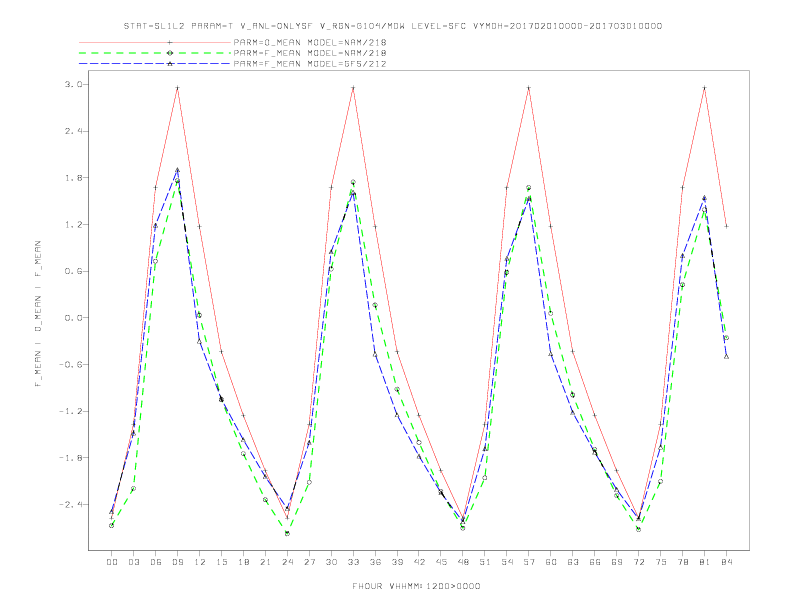This screenshot has height=612, width=792.
Task: Click the 54 forecast hour tick label
Action: click(x=507, y=562)
